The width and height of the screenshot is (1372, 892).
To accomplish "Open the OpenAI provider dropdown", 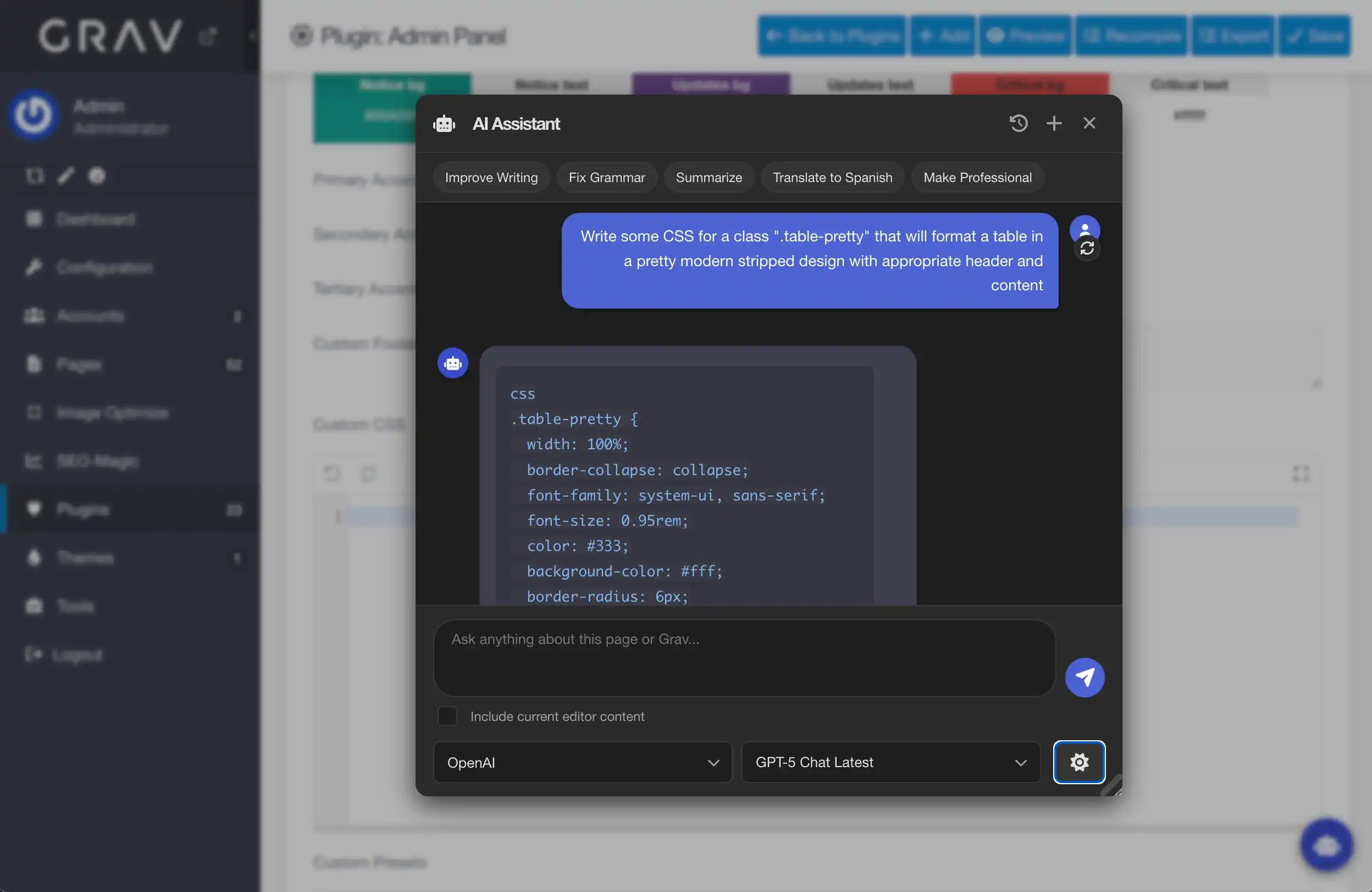I will coord(582,762).
